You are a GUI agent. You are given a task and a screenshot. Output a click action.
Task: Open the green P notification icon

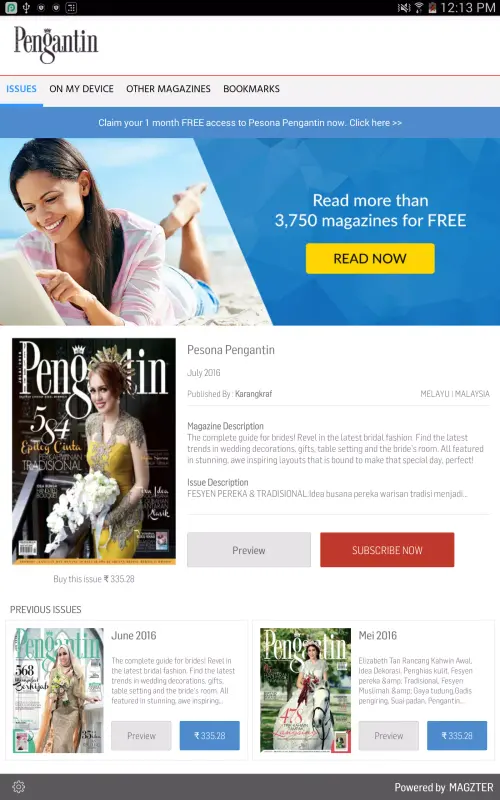tap(11, 8)
